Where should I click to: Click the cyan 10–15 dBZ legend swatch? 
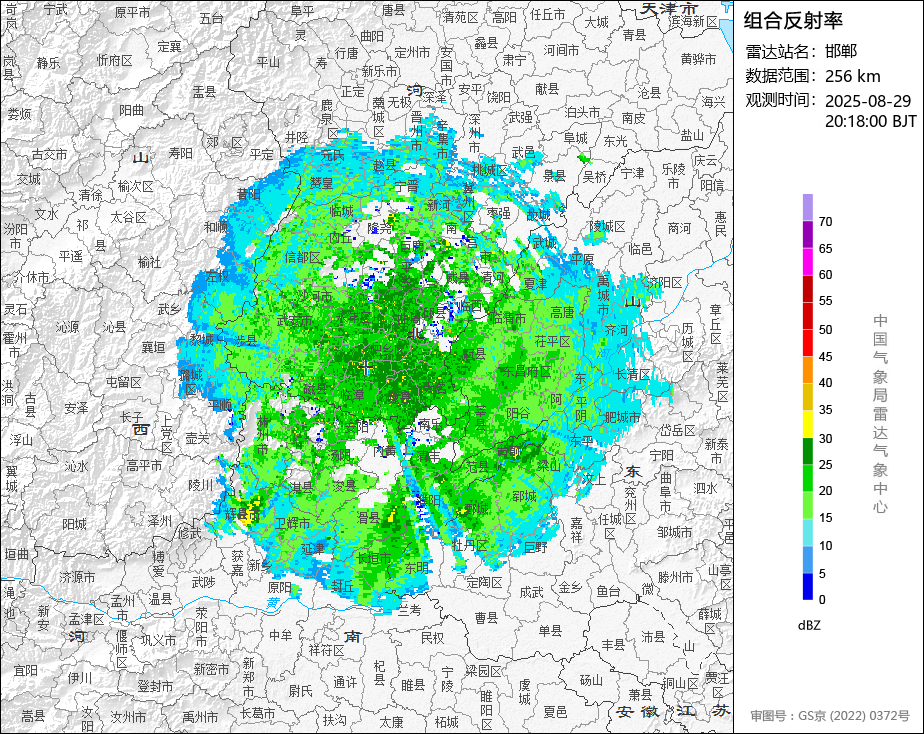coord(807,532)
